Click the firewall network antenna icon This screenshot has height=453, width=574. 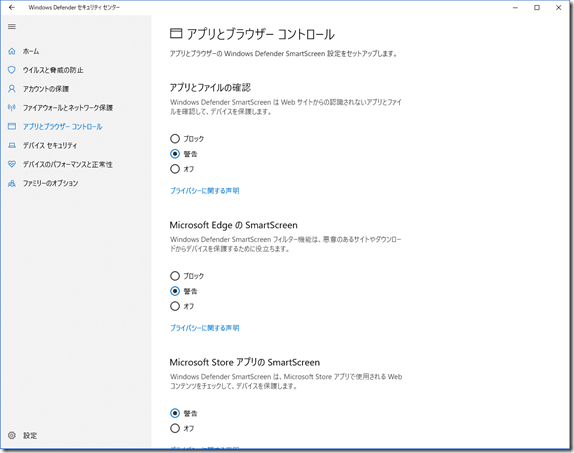(x=12, y=108)
